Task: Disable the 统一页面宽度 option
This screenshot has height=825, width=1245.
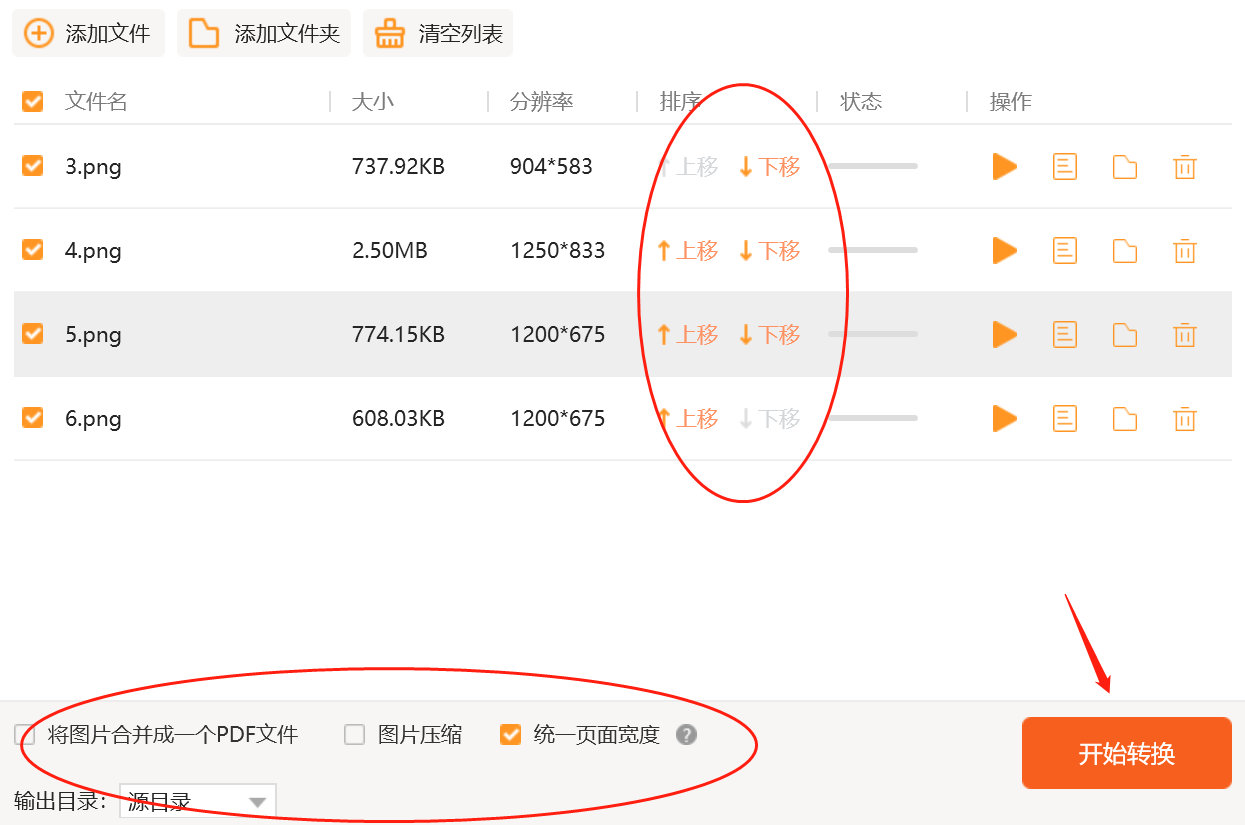Action: click(x=511, y=734)
